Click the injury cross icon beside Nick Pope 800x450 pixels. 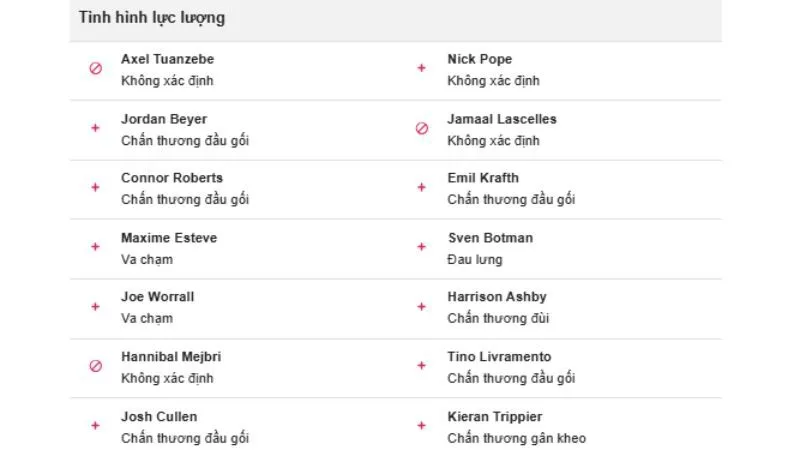tap(421, 69)
